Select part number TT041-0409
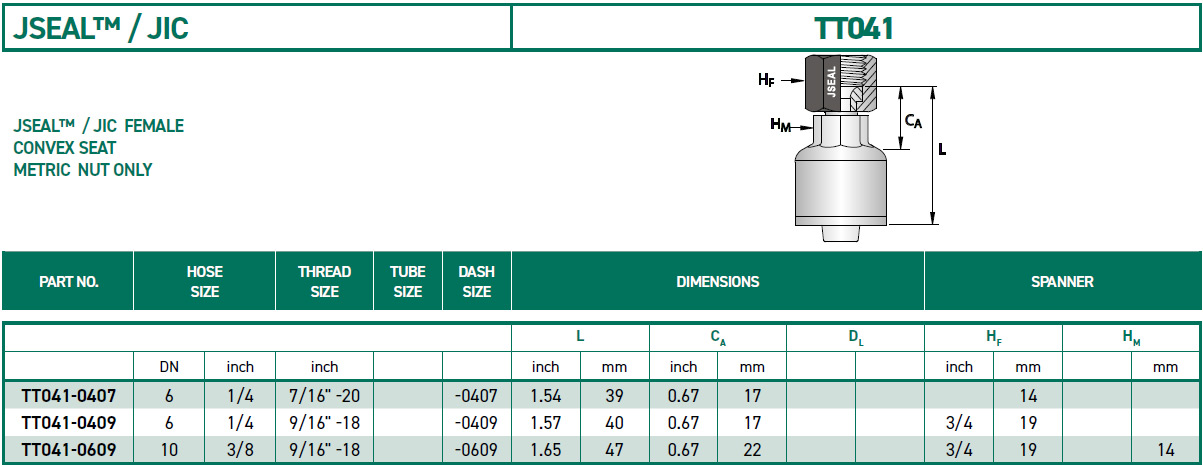 [x=68, y=423]
